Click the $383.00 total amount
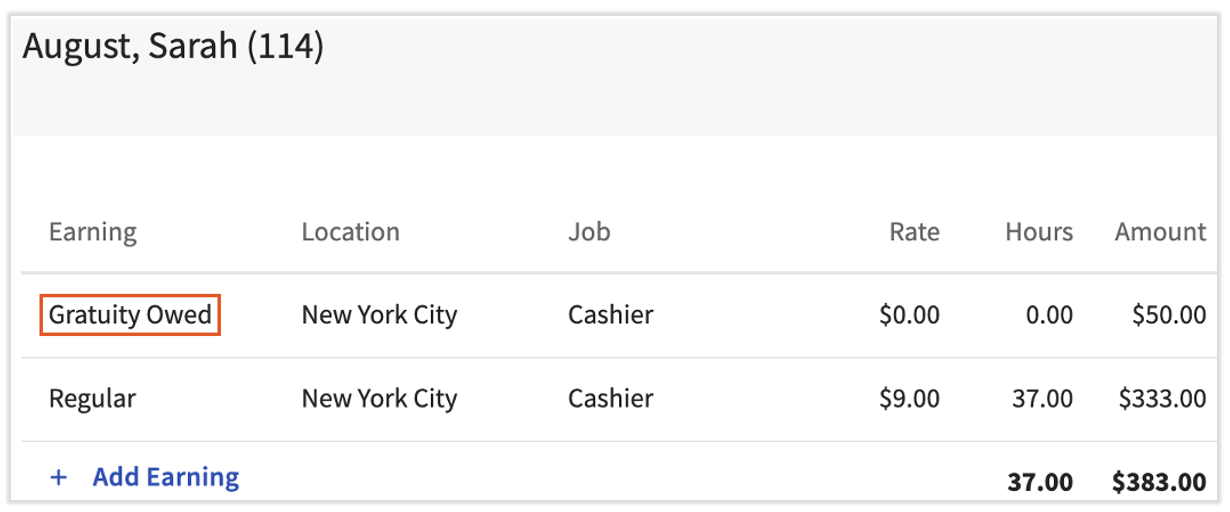This screenshot has height=512, width=1230. tap(1159, 482)
